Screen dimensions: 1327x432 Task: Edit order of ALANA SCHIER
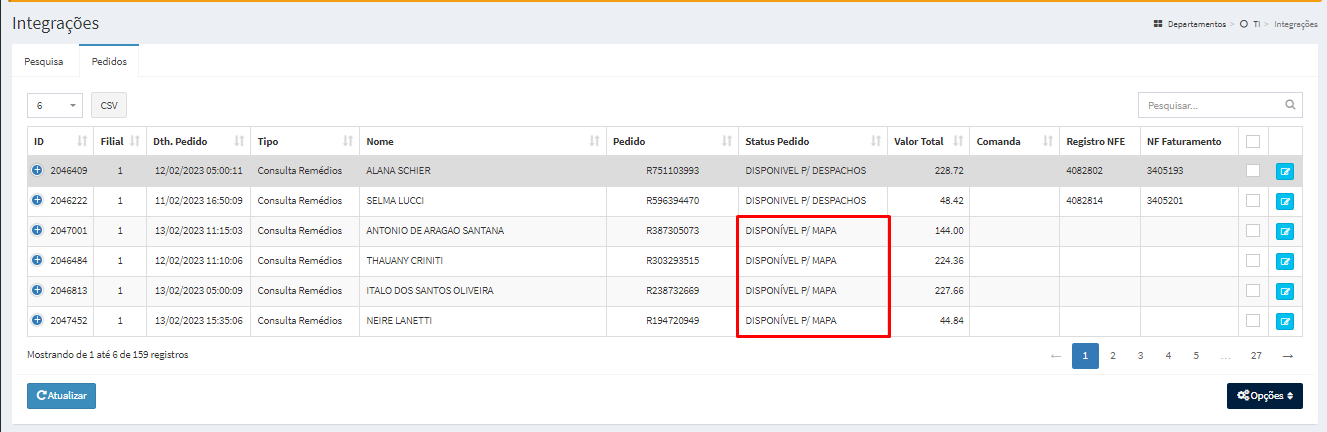point(1285,172)
